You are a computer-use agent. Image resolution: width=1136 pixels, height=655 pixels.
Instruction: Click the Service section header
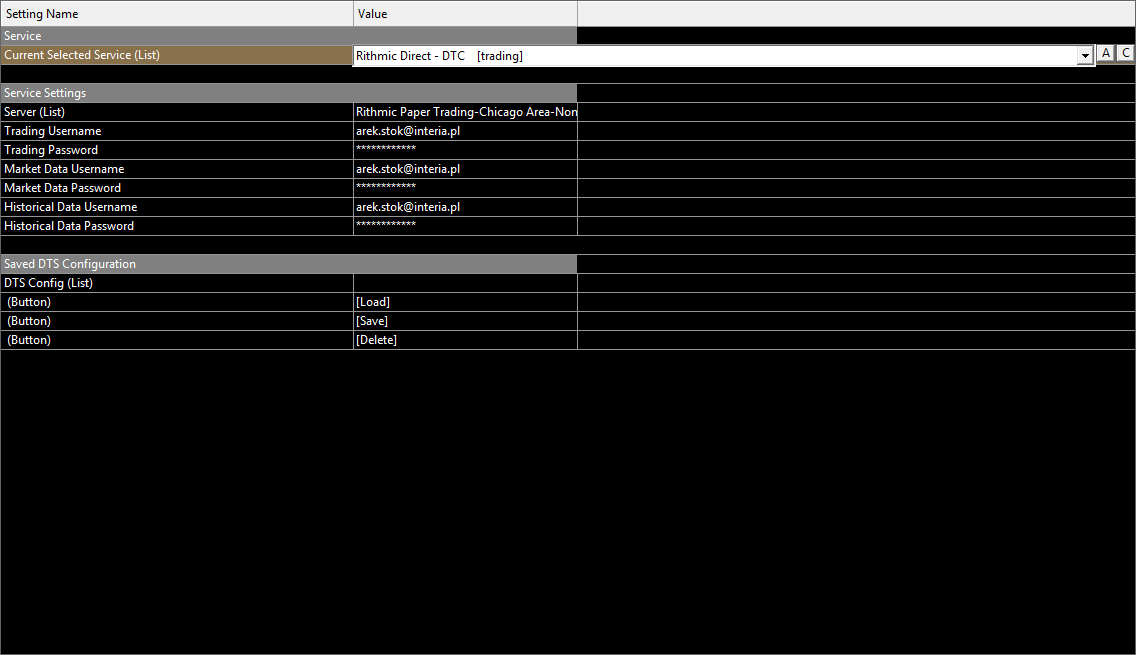tap(288, 36)
